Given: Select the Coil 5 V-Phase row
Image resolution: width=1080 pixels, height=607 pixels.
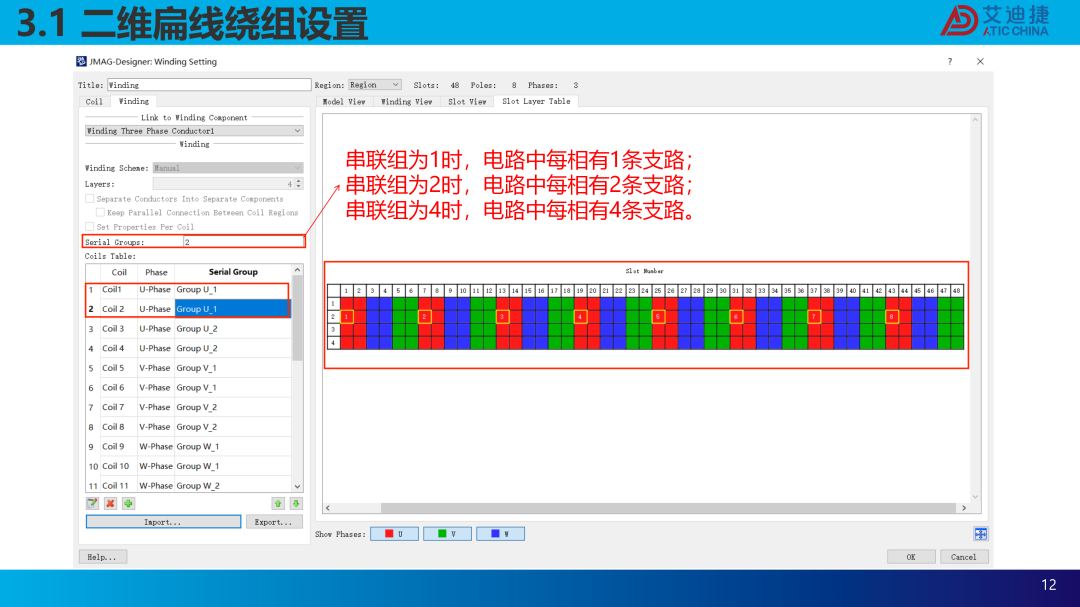Looking at the screenshot, I should [188, 368].
